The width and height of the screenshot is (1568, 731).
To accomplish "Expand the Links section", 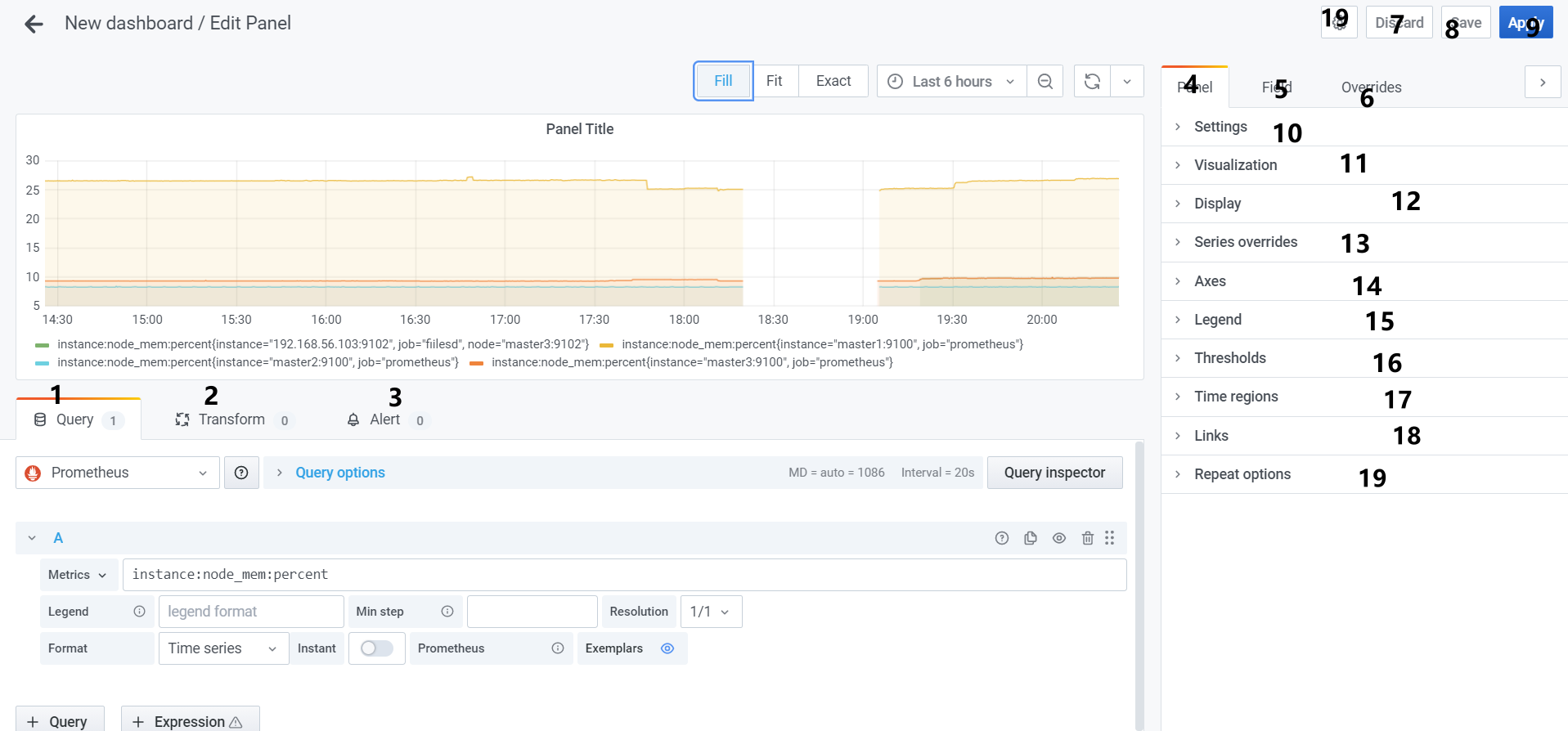I will (1364, 436).
